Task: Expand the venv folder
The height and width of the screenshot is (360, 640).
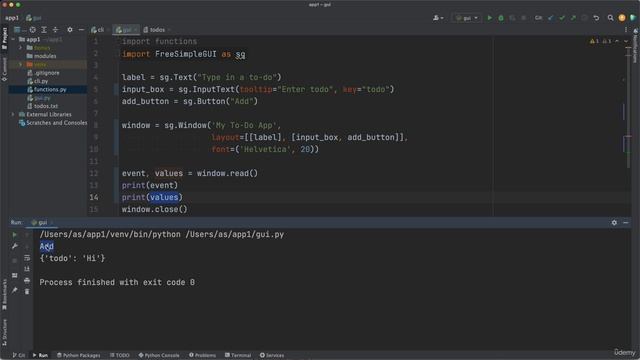Action: point(20,64)
